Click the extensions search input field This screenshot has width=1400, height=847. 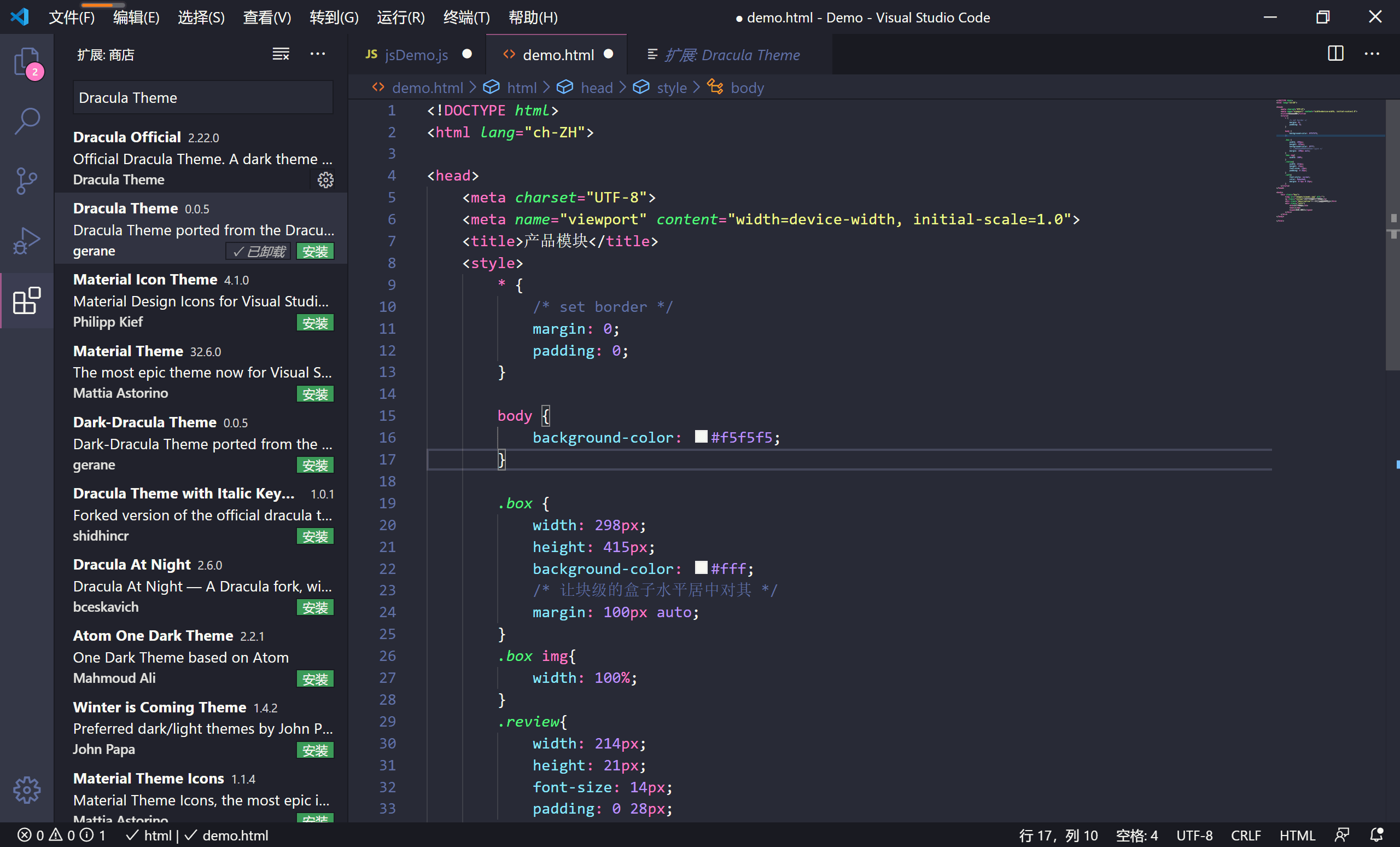pyautogui.click(x=203, y=98)
